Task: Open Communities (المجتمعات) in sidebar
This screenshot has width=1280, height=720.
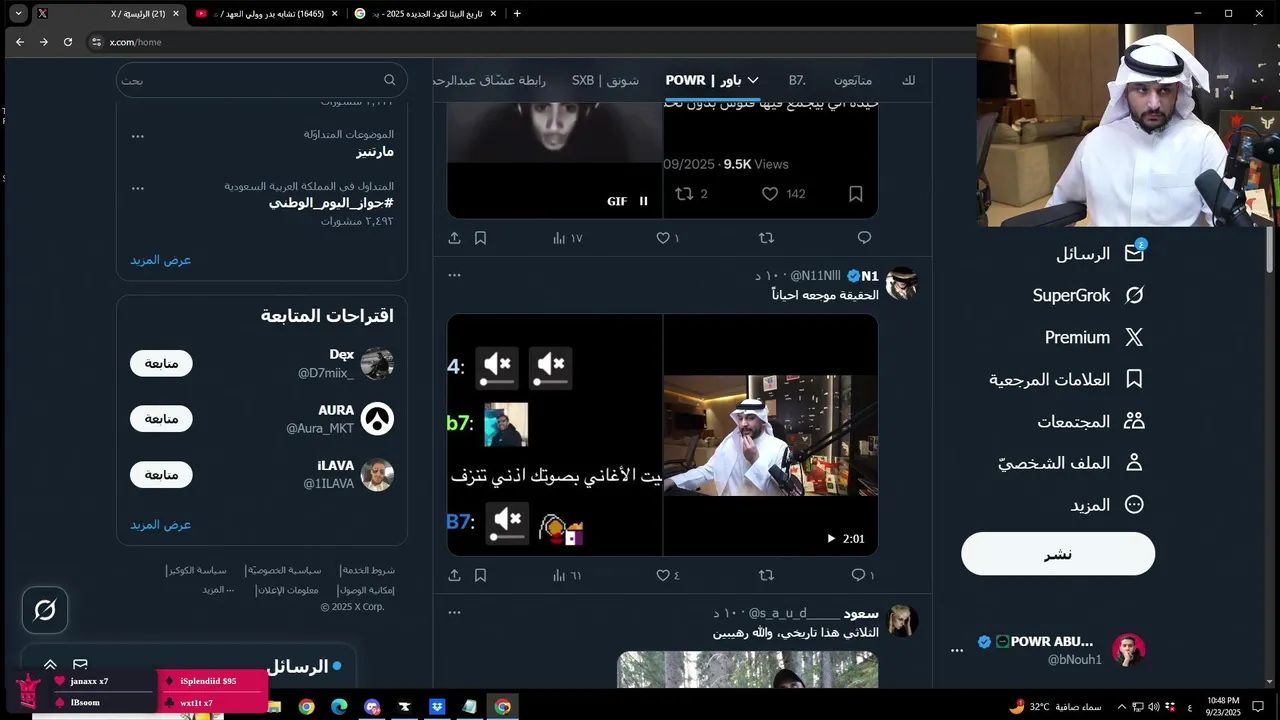Action: 1091,421
